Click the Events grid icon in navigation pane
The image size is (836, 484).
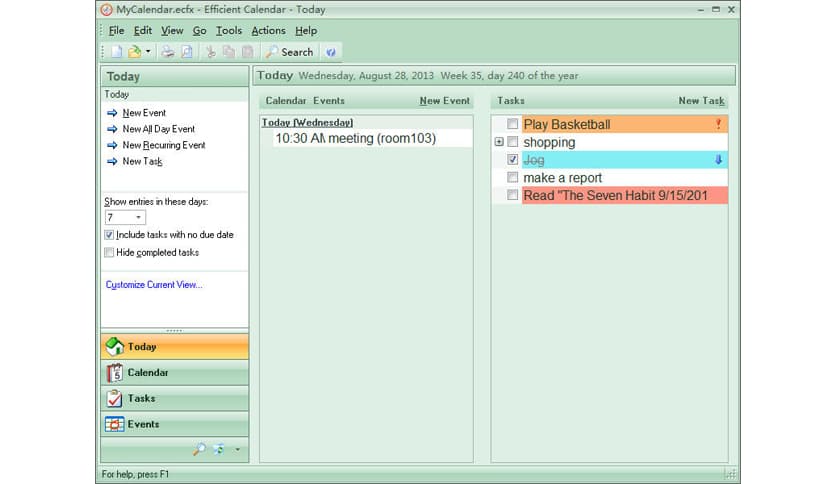pyautogui.click(x=115, y=424)
